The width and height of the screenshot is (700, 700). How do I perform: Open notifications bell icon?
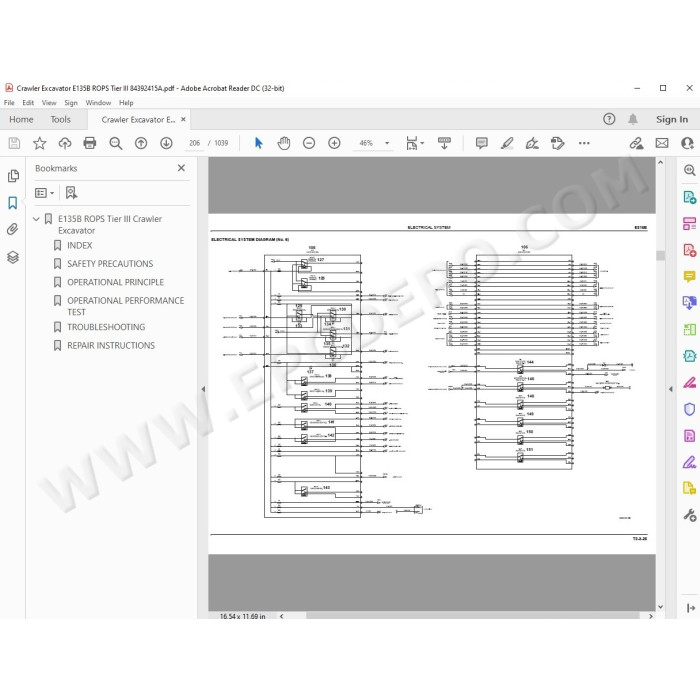pos(633,119)
